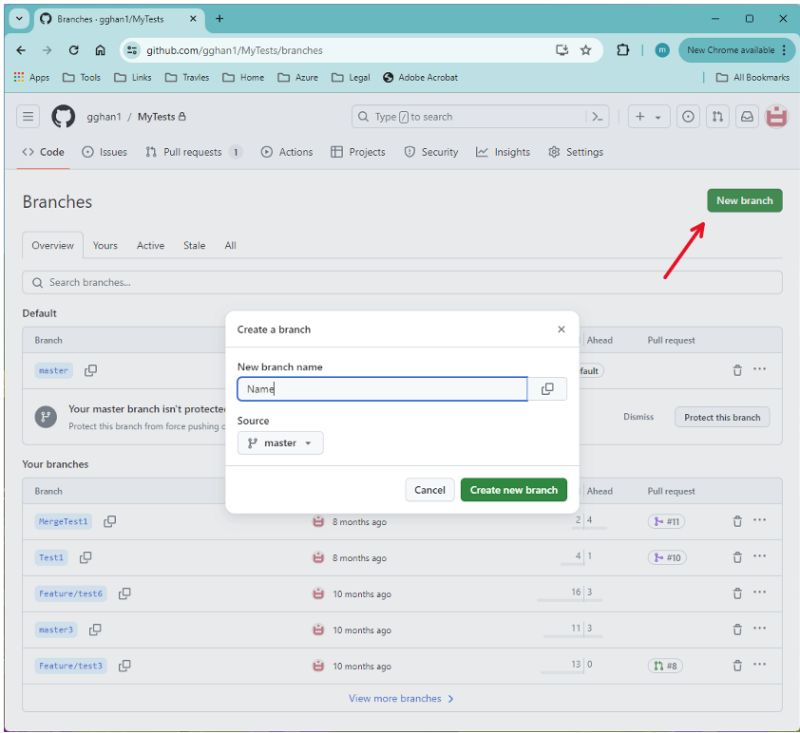
Task: Open the pull requests icon in the header
Action: click(715, 116)
